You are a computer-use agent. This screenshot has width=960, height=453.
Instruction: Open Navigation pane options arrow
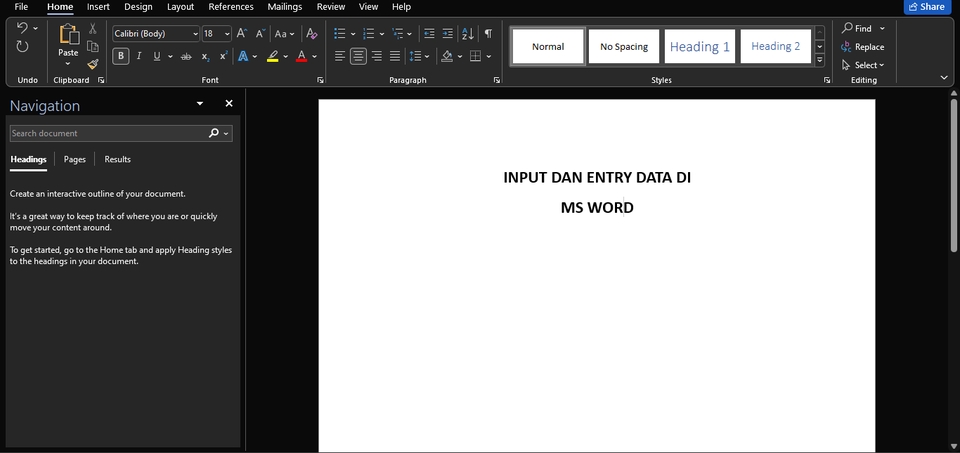pyautogui.click(x=200, y=104)
